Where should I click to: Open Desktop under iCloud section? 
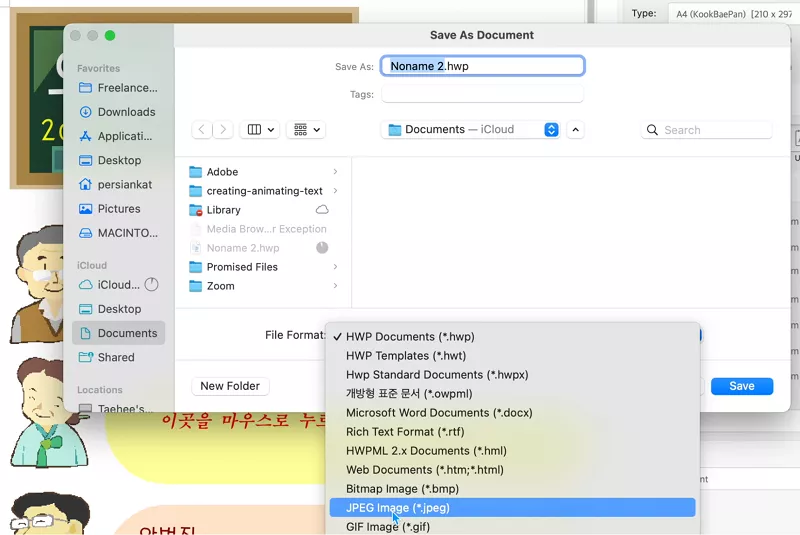click(x=118, y=309)
